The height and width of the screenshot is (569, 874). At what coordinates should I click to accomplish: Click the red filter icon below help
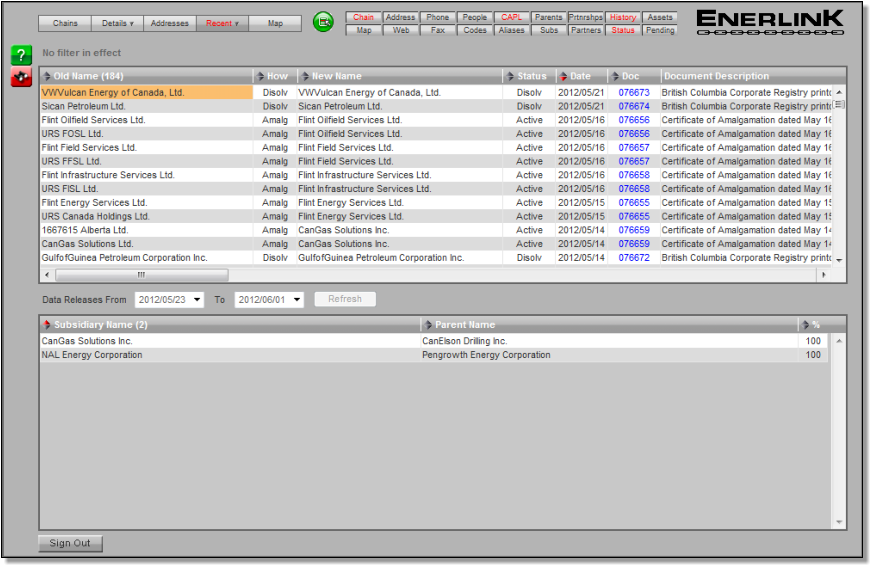[21, 77]
